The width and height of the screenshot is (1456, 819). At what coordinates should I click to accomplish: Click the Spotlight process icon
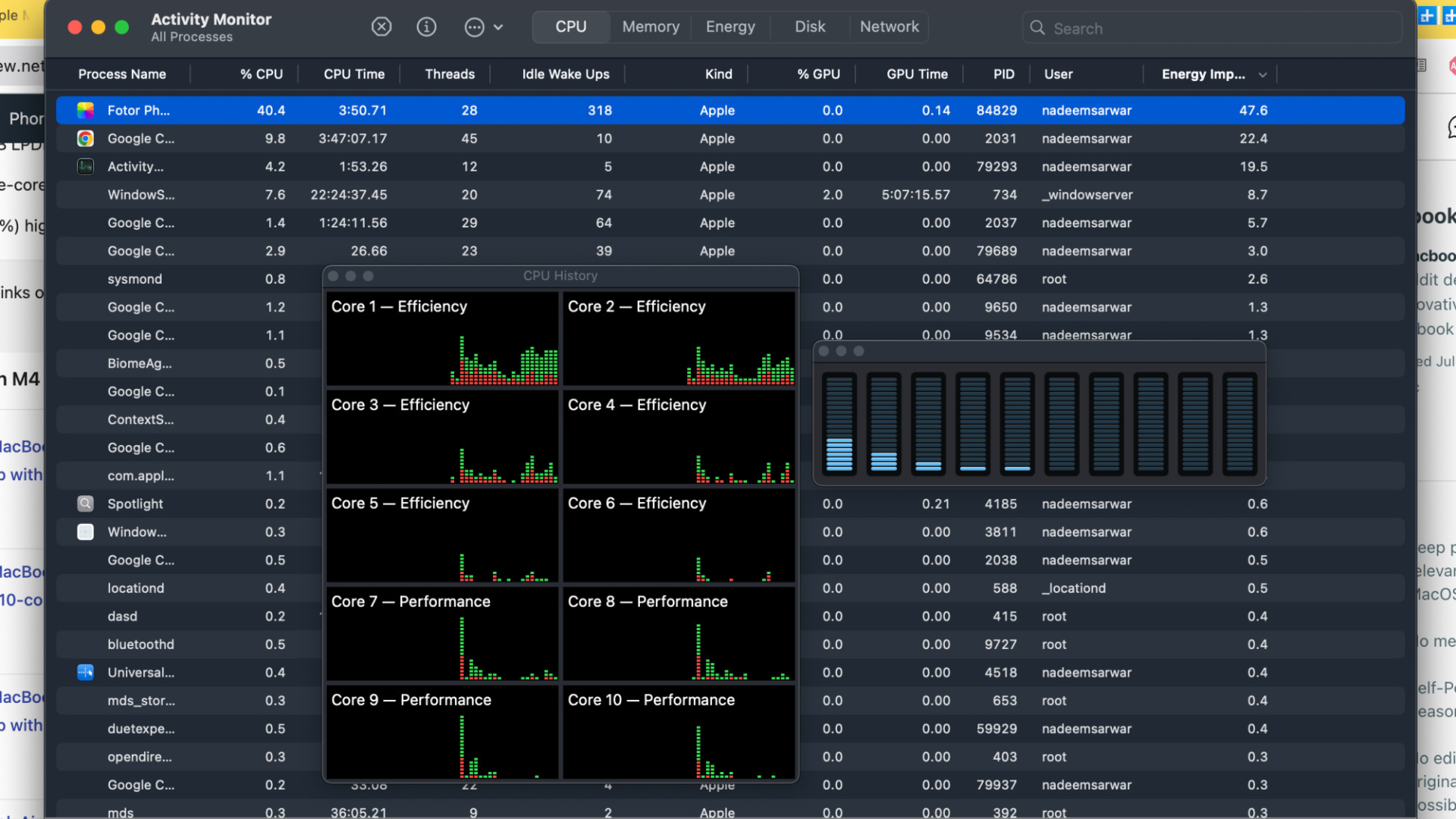[85, 504]
